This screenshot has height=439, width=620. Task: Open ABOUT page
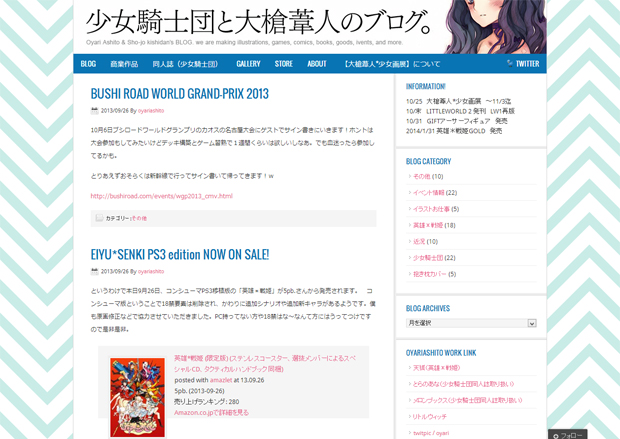tap(317, 64)
